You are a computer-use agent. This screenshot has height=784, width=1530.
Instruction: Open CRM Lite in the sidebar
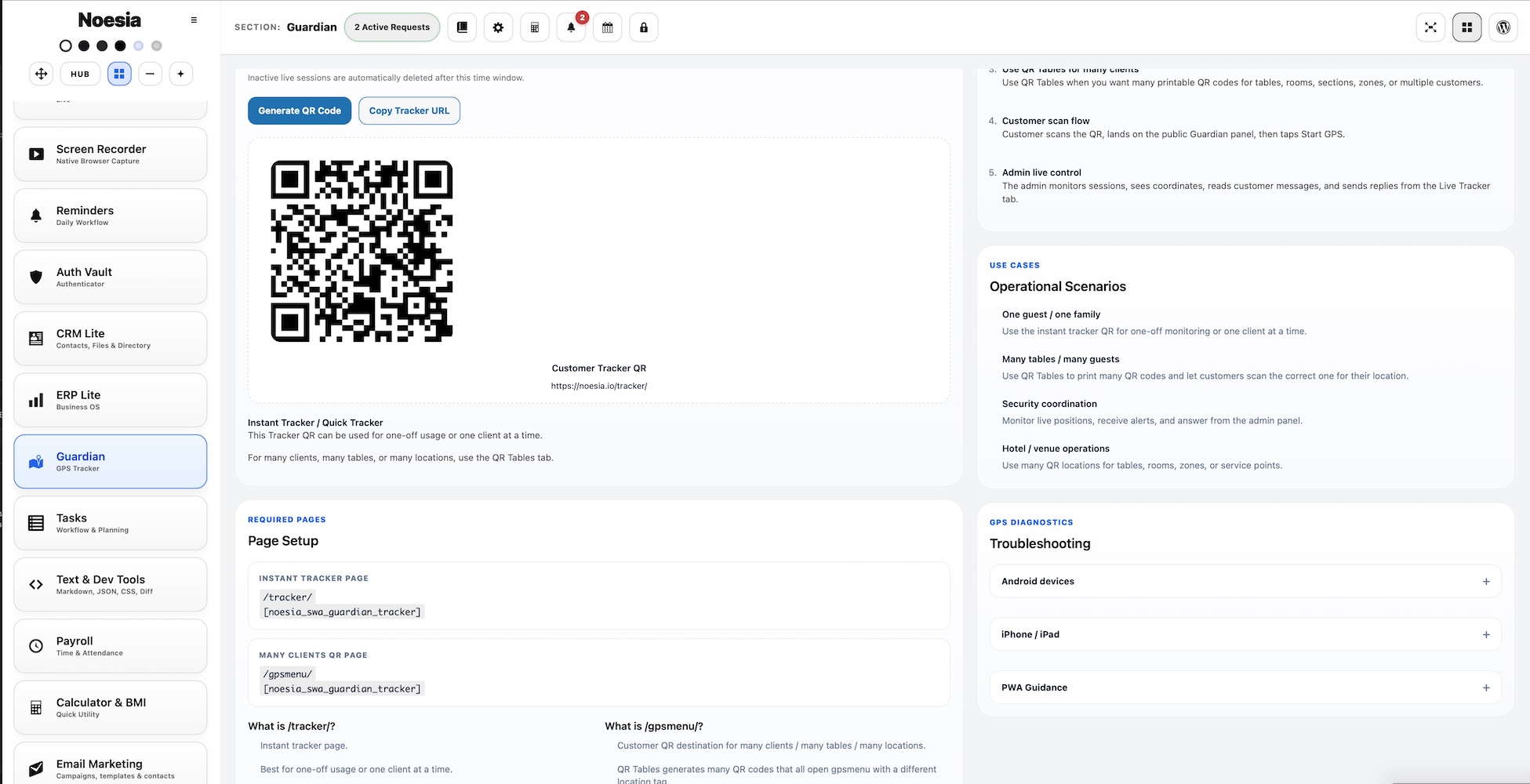(x=111, y=339)
